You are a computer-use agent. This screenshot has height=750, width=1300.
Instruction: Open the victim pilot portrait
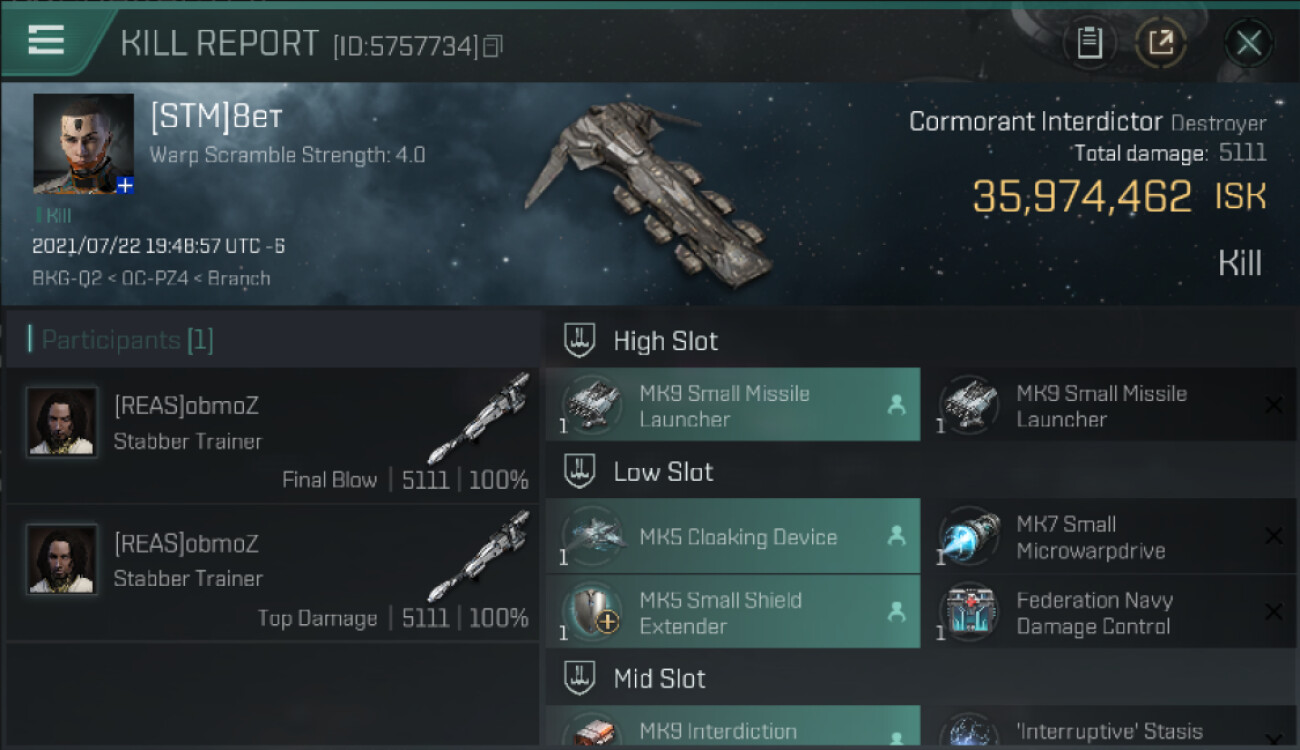[83, 144]
